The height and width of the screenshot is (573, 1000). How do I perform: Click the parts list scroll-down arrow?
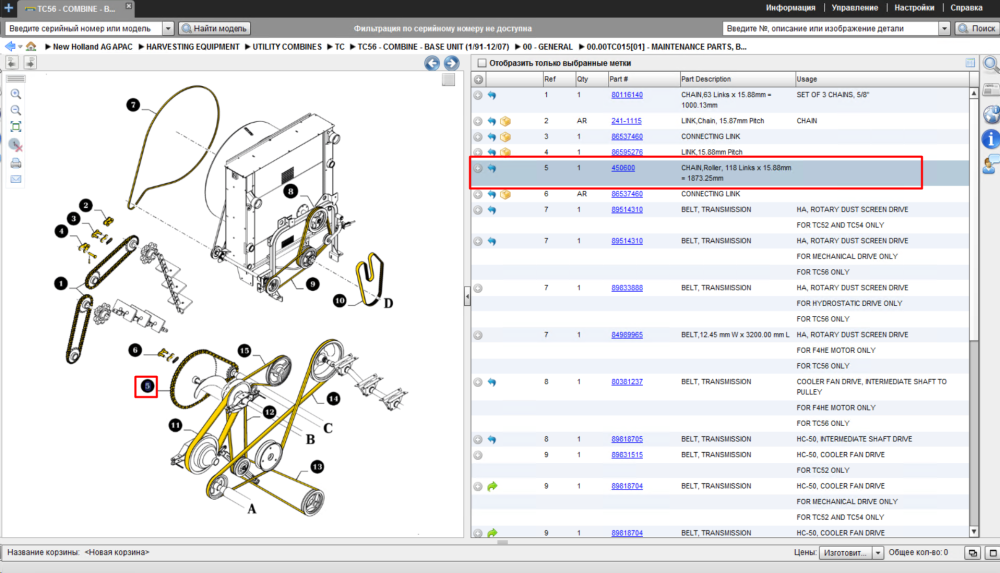point(974,531)
